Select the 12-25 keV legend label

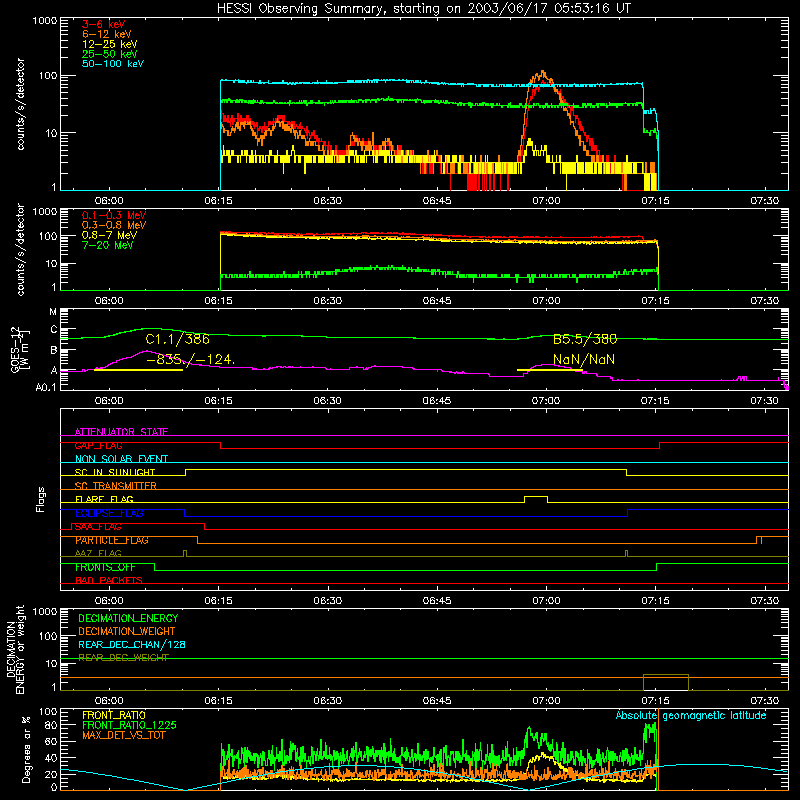[x=110, y=44]
